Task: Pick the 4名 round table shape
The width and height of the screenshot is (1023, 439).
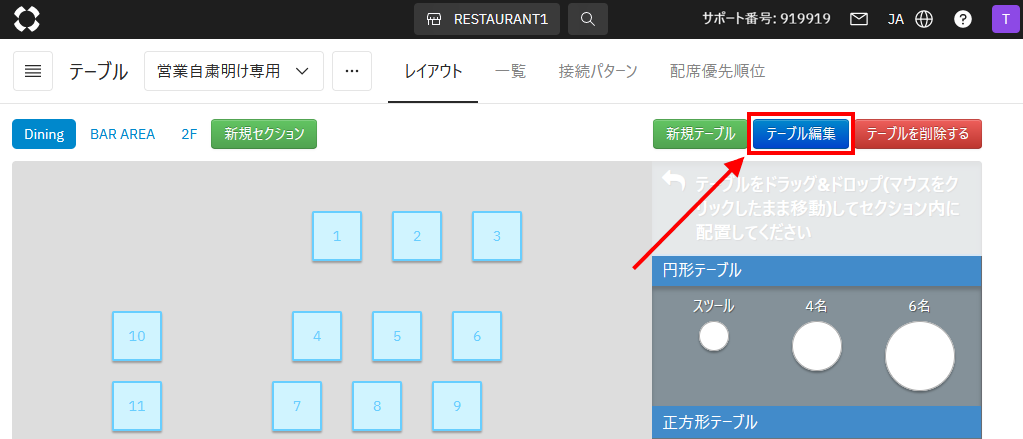Action: [817, 346]
